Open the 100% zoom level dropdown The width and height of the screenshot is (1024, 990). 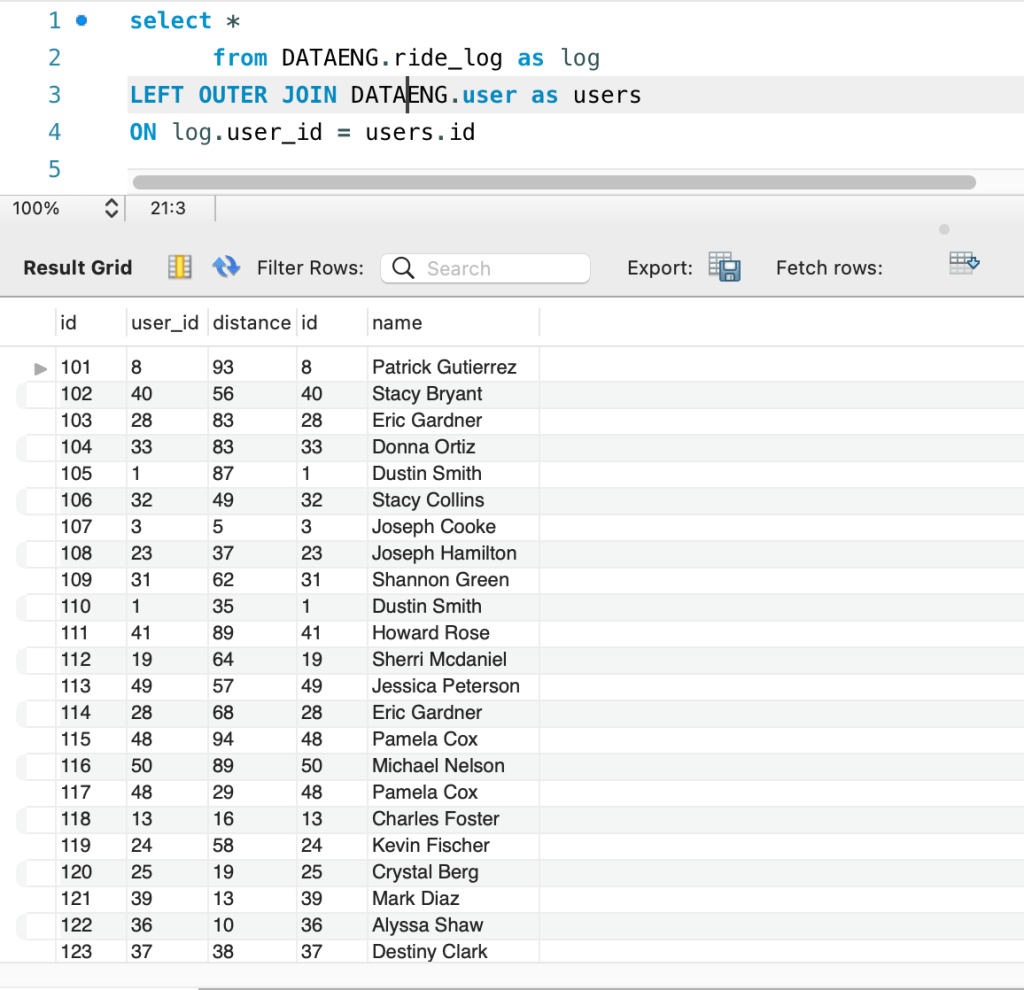(111, 208)
